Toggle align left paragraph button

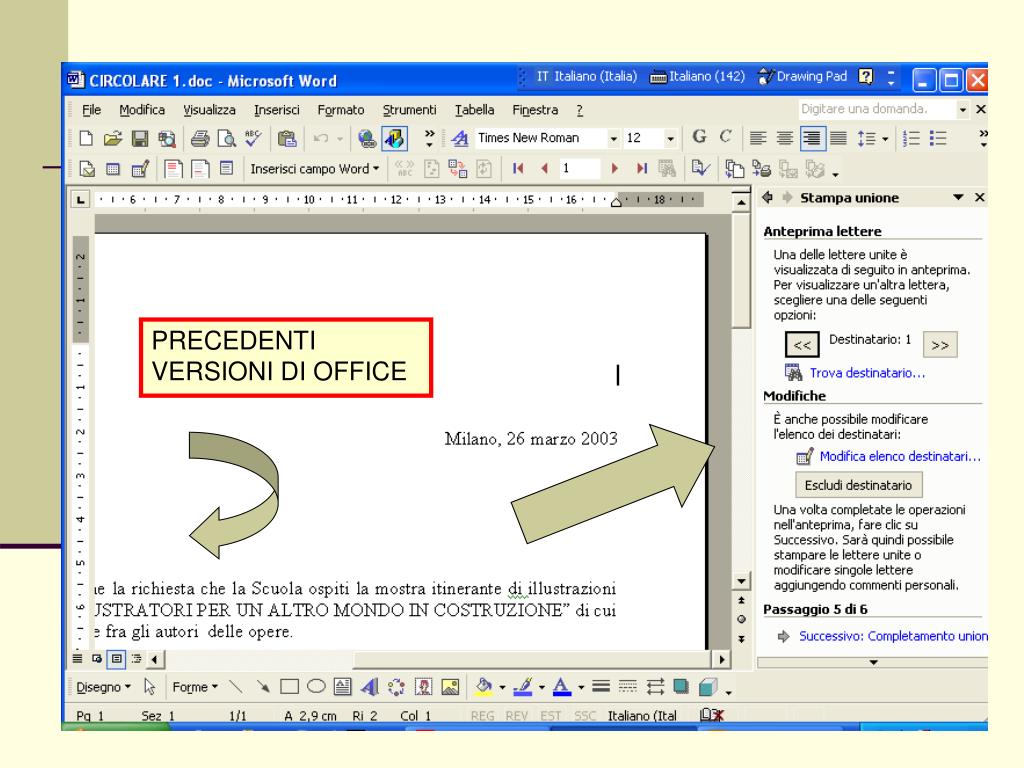pos(758,138)
